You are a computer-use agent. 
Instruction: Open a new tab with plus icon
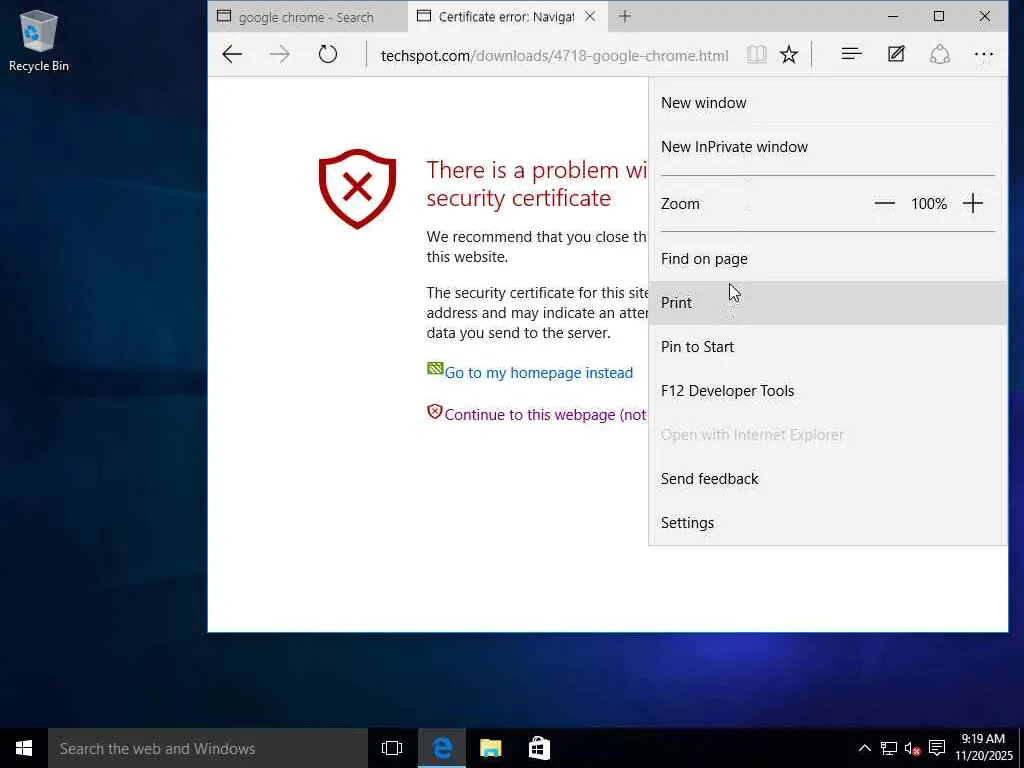click(625, 16)
